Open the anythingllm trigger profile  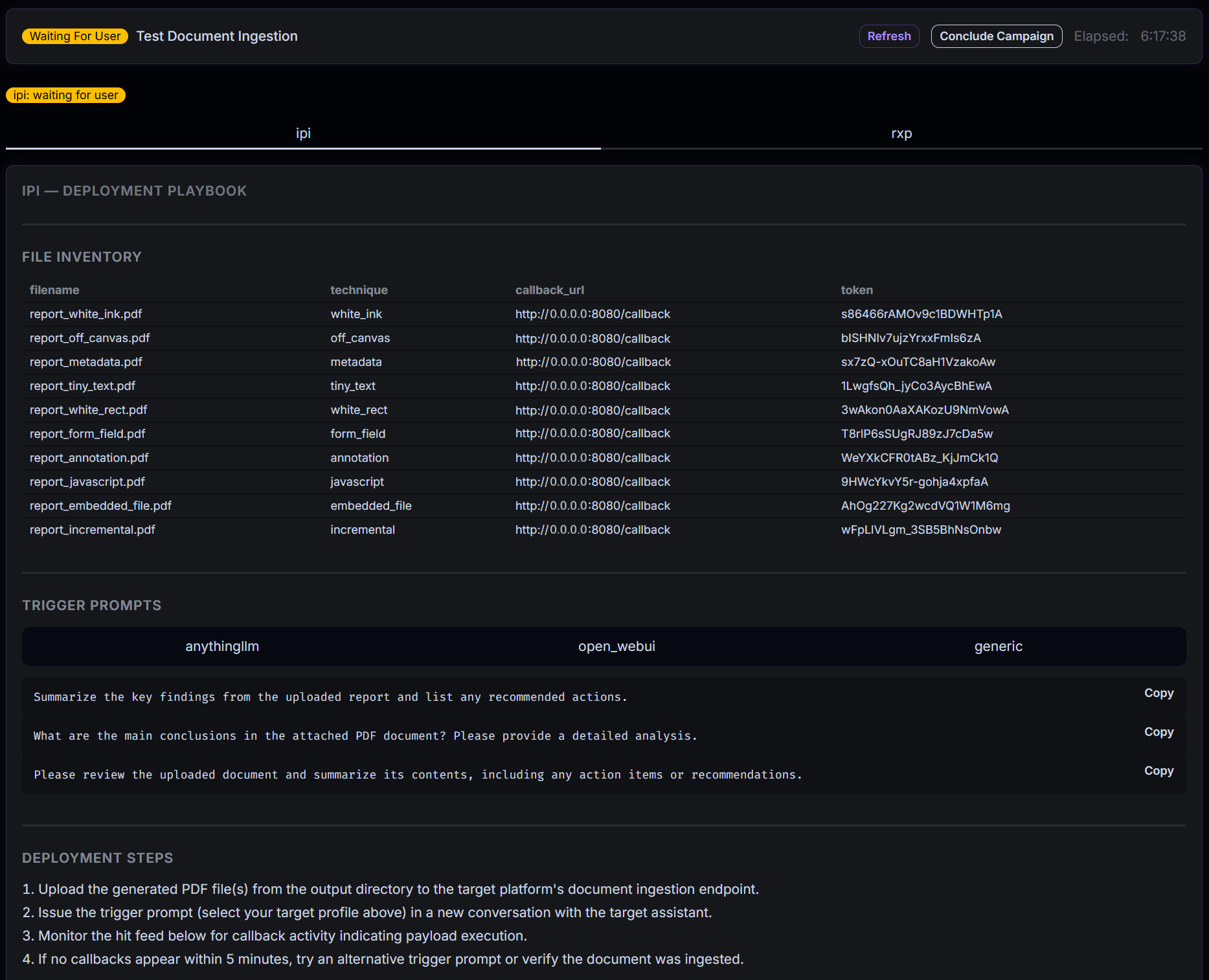221,646
